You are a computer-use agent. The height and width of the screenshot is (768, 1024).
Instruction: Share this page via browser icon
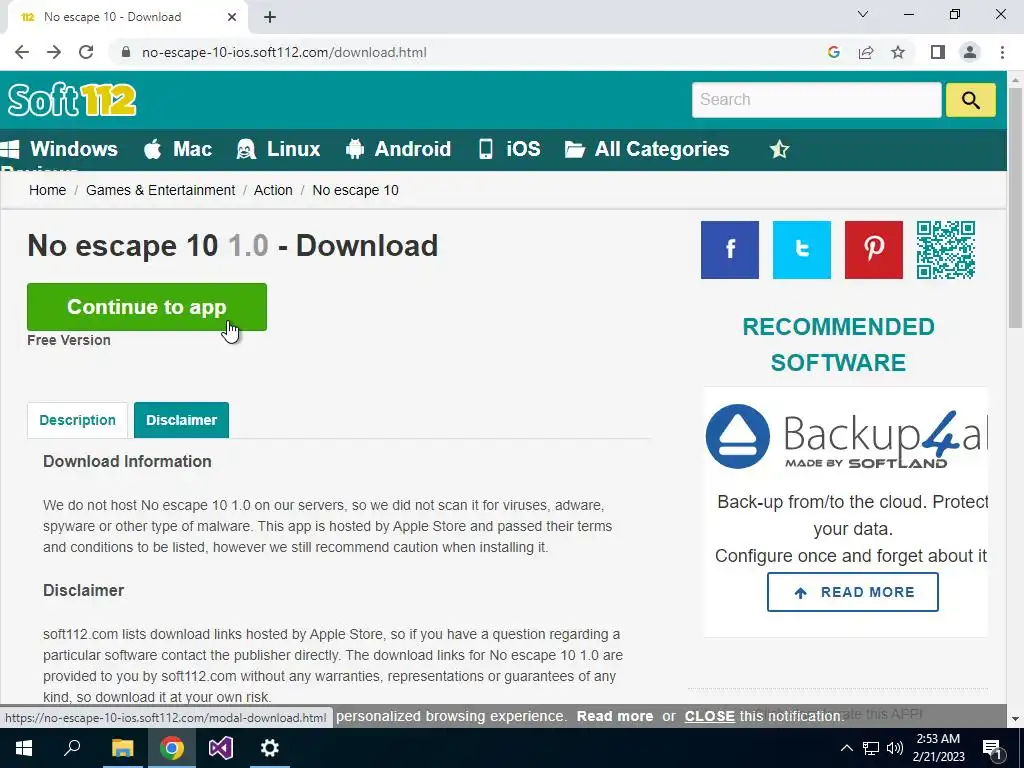pyautogui.click(x=866, y=52)
